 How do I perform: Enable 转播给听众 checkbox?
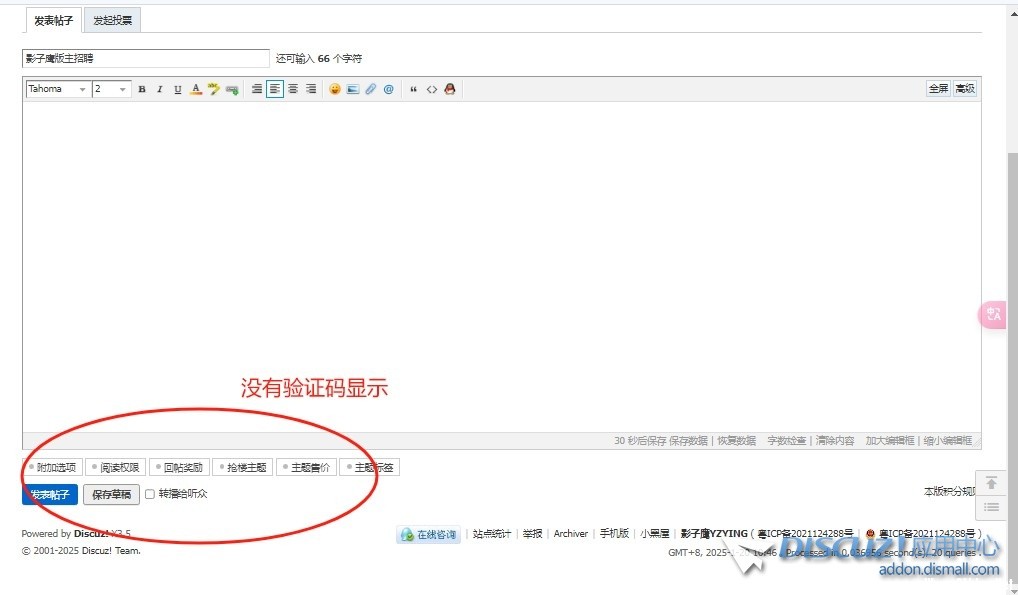(x=150, y=494)
